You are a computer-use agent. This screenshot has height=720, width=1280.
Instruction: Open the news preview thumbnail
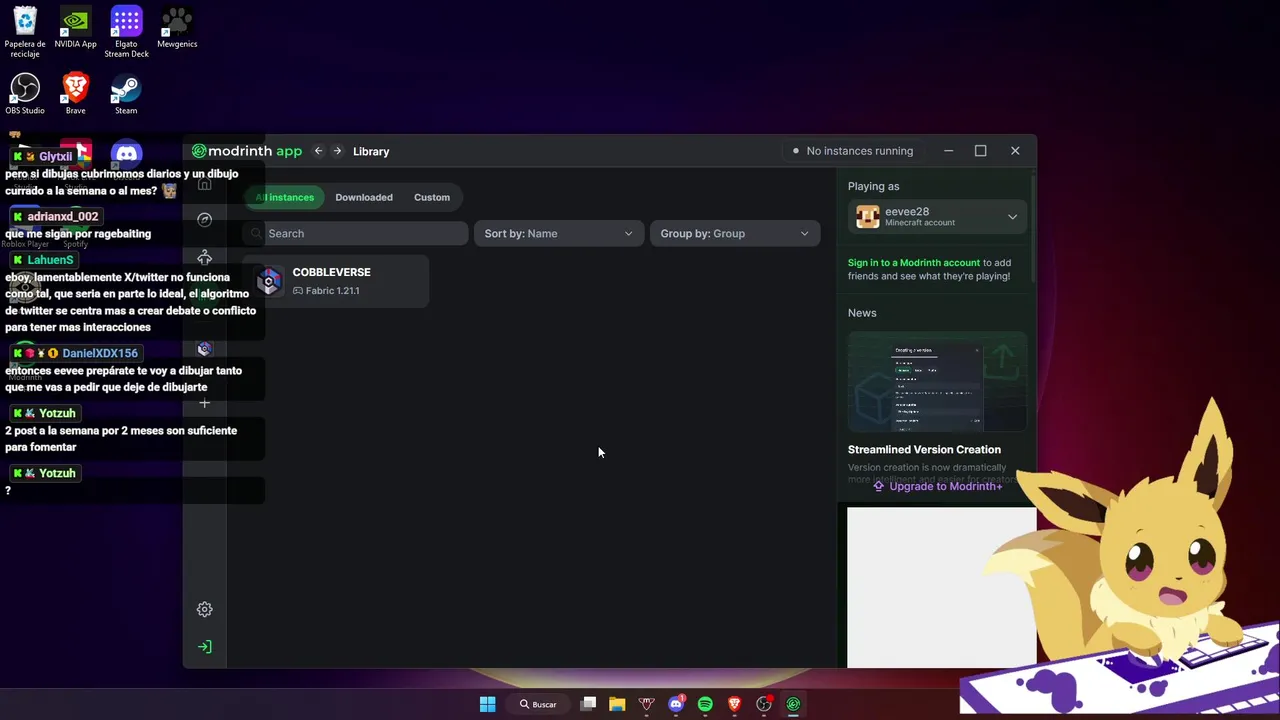pyautogui.click(x=937, y=382)
